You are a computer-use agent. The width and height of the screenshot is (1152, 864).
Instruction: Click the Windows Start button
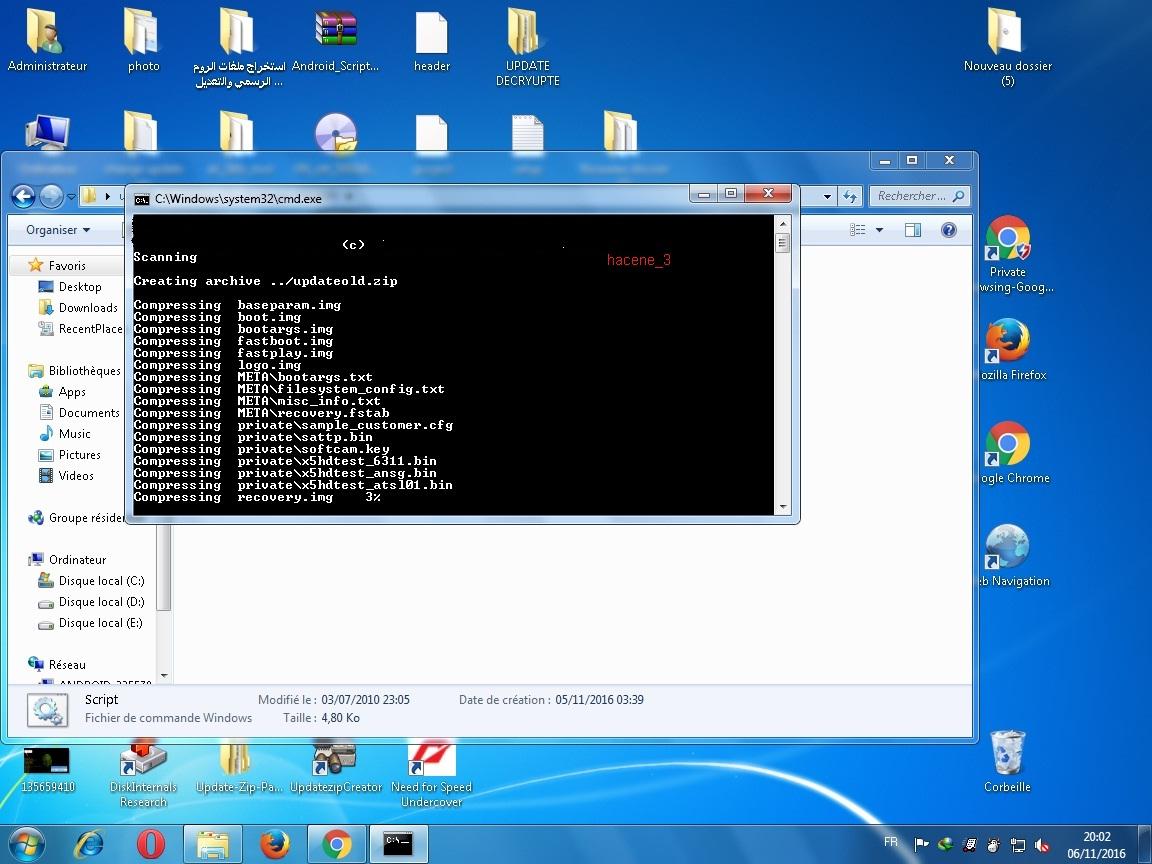(x=27, y=844)
